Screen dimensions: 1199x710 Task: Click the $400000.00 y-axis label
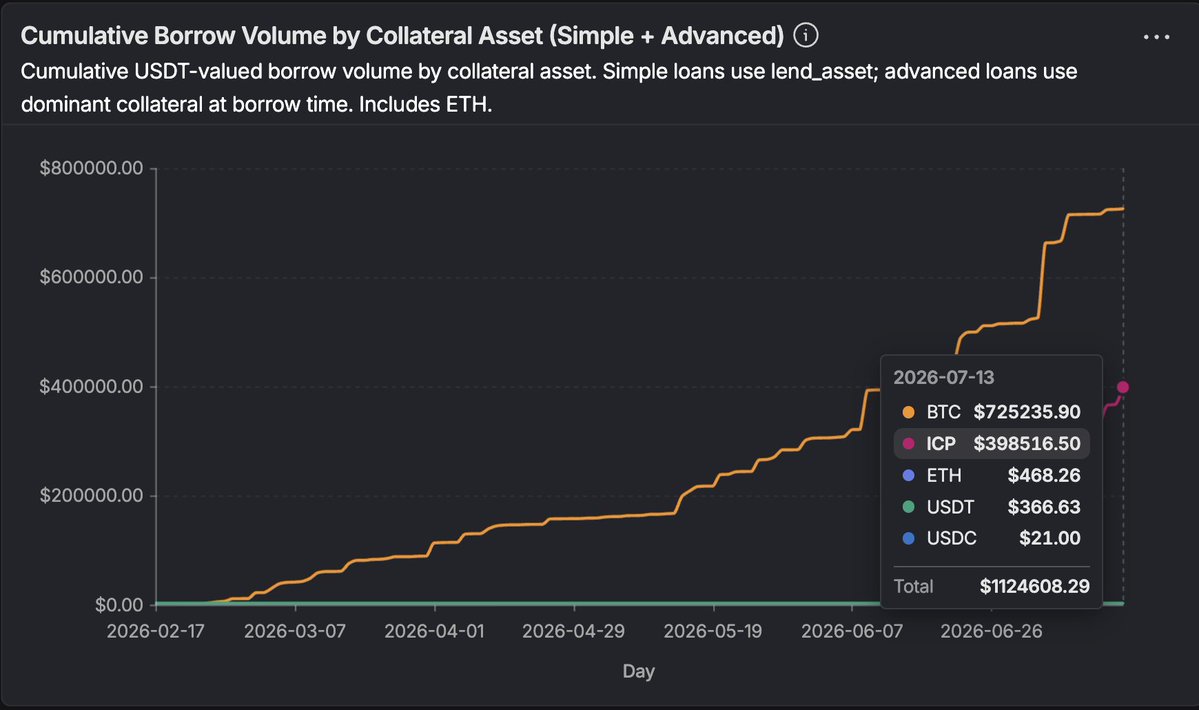pos(92,387)
